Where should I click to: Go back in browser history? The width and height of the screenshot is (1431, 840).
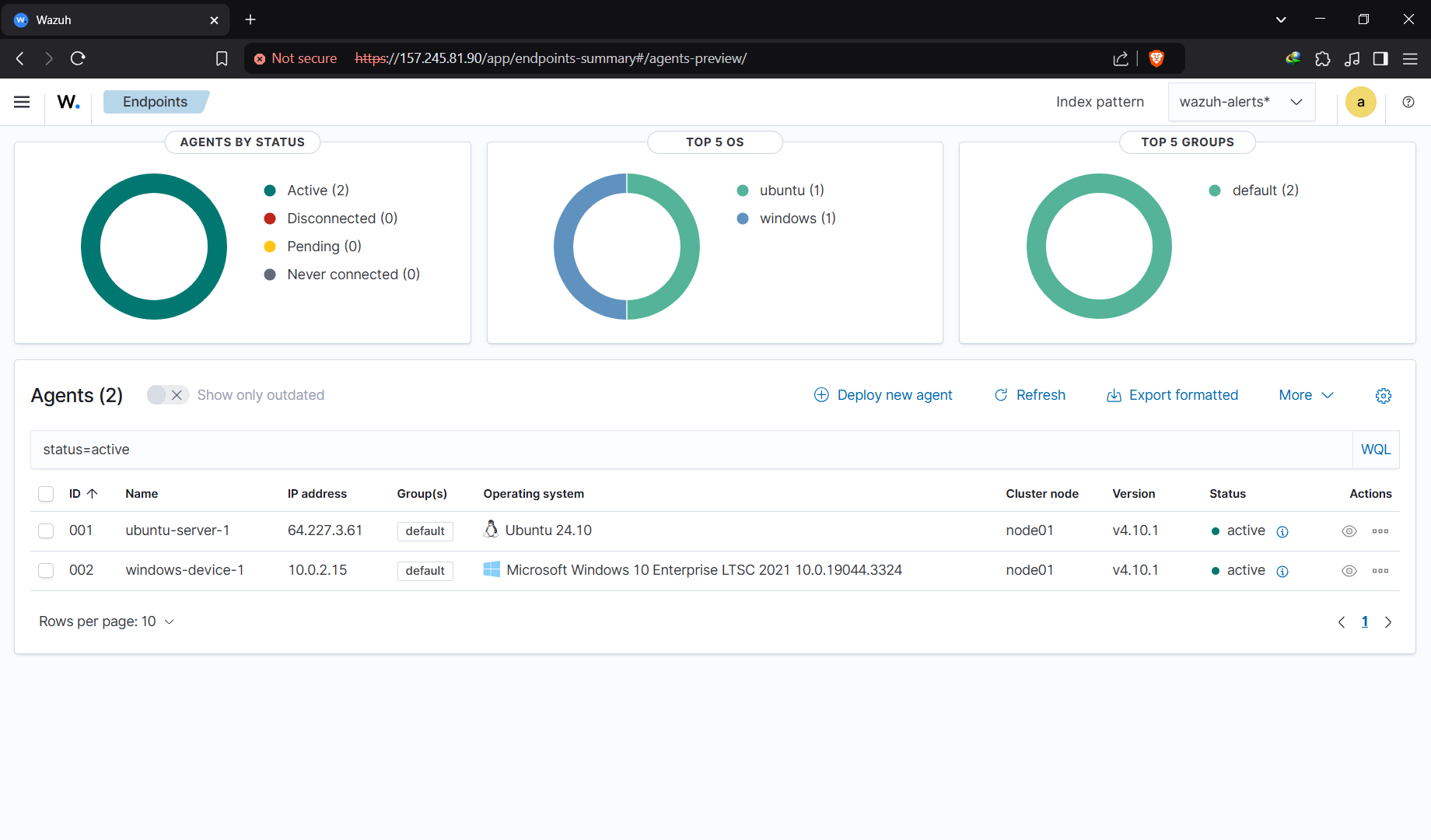coord(20,58)
